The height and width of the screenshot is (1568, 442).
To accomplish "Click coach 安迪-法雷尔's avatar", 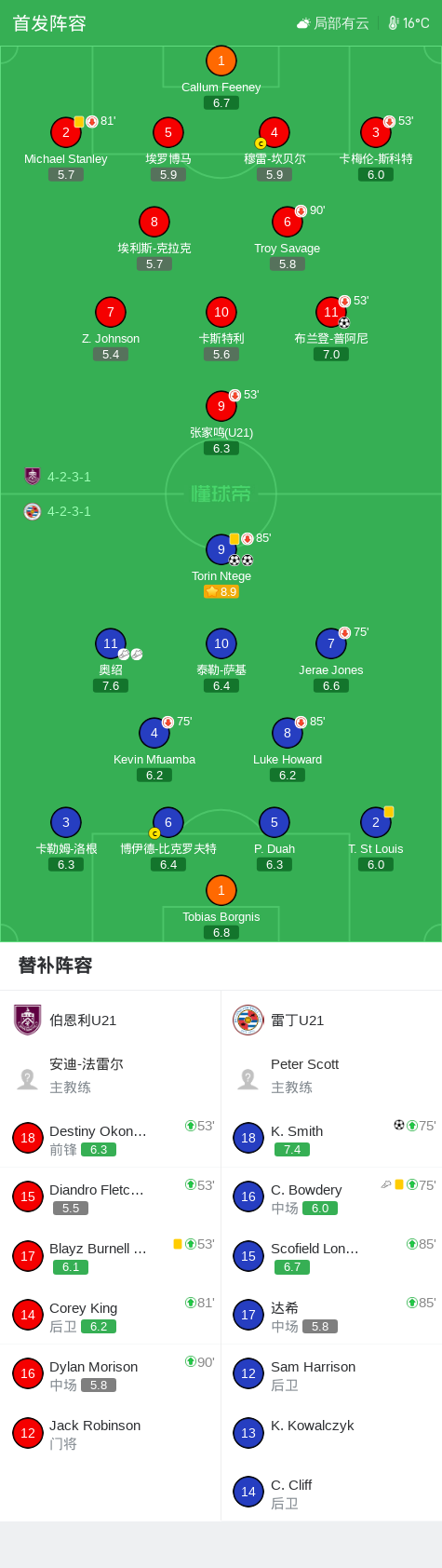I will [28, 1079].
